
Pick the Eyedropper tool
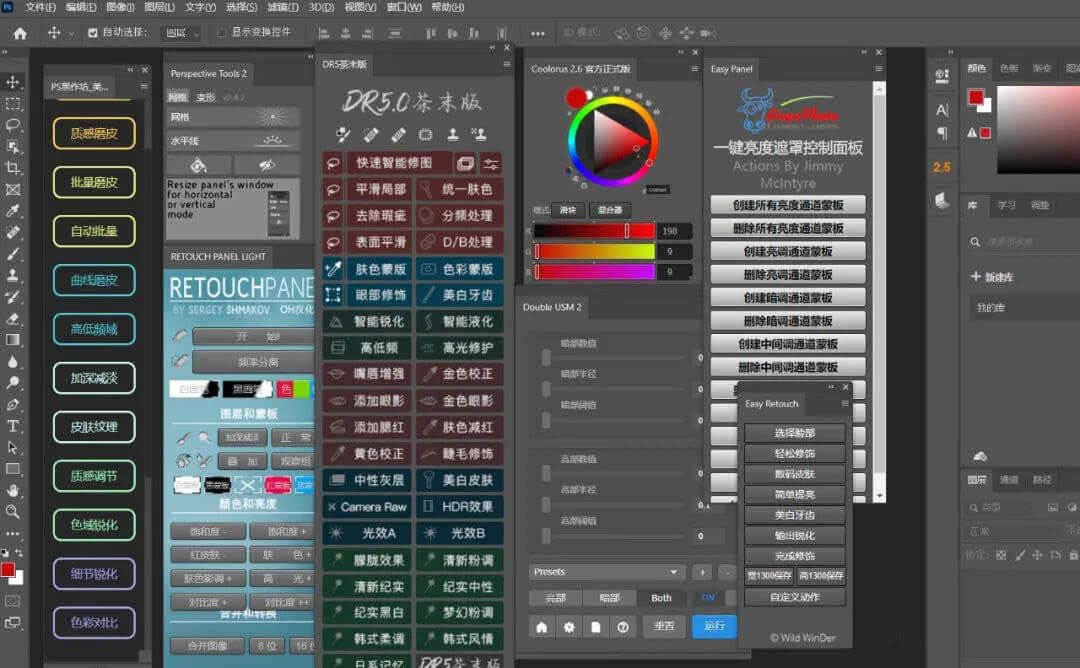(x=13, y=211)
